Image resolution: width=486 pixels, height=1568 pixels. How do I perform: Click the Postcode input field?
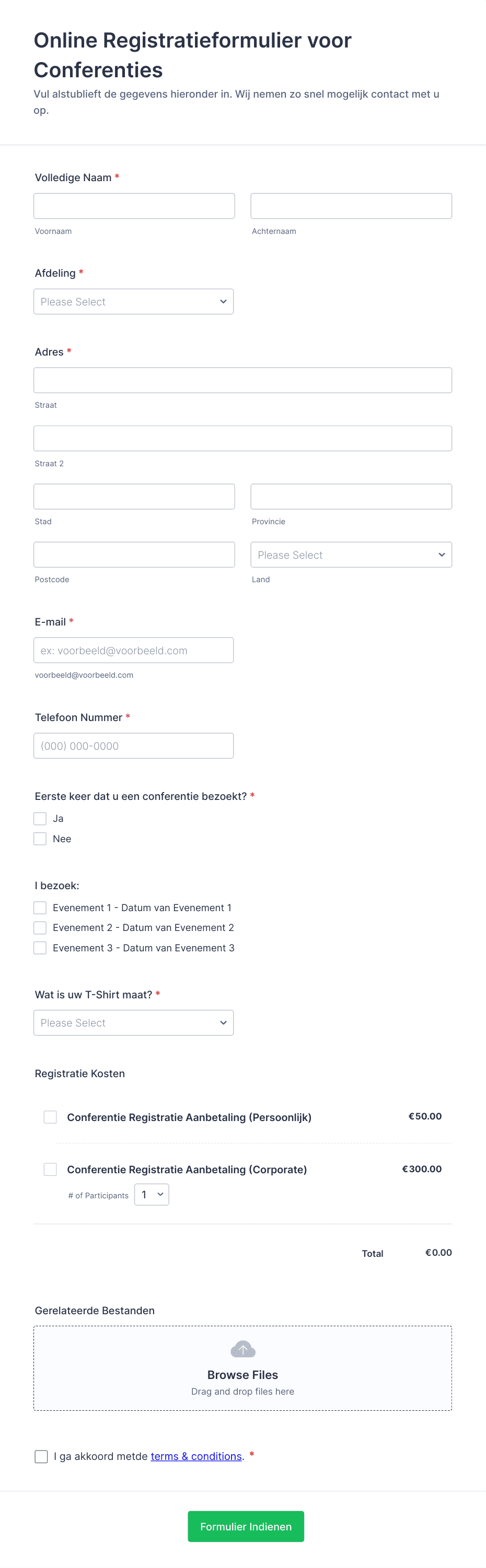(x=133, y=555)
